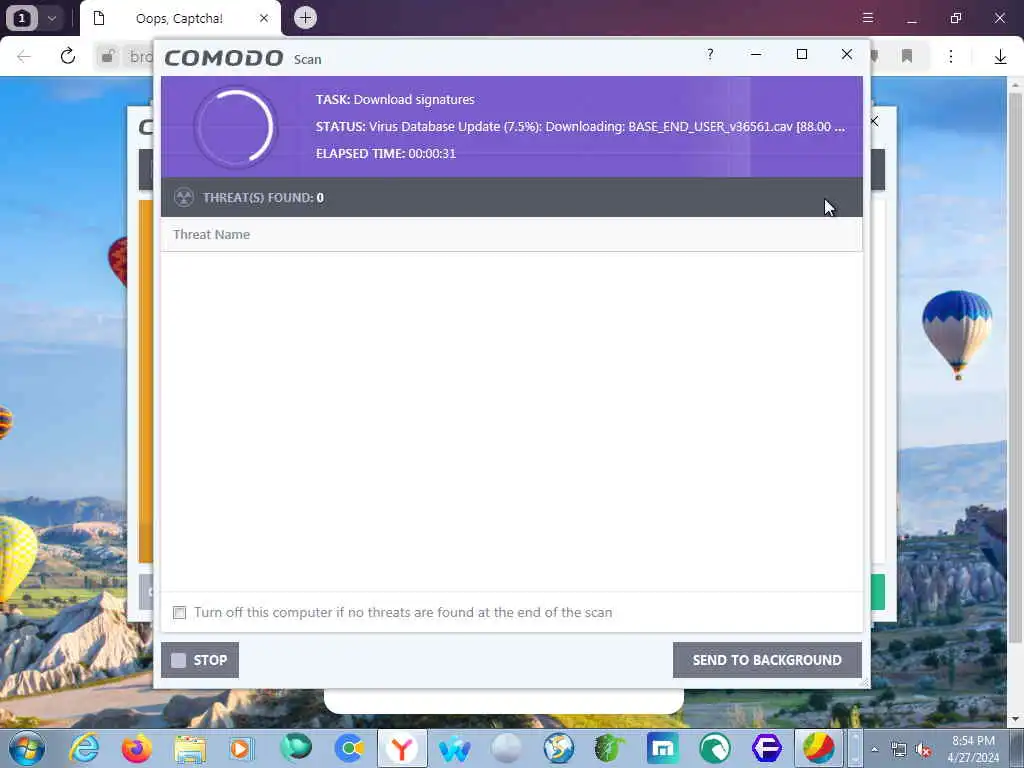Click the address bar lock icon
Screen dimensions: 1024x768
point(108,57)
